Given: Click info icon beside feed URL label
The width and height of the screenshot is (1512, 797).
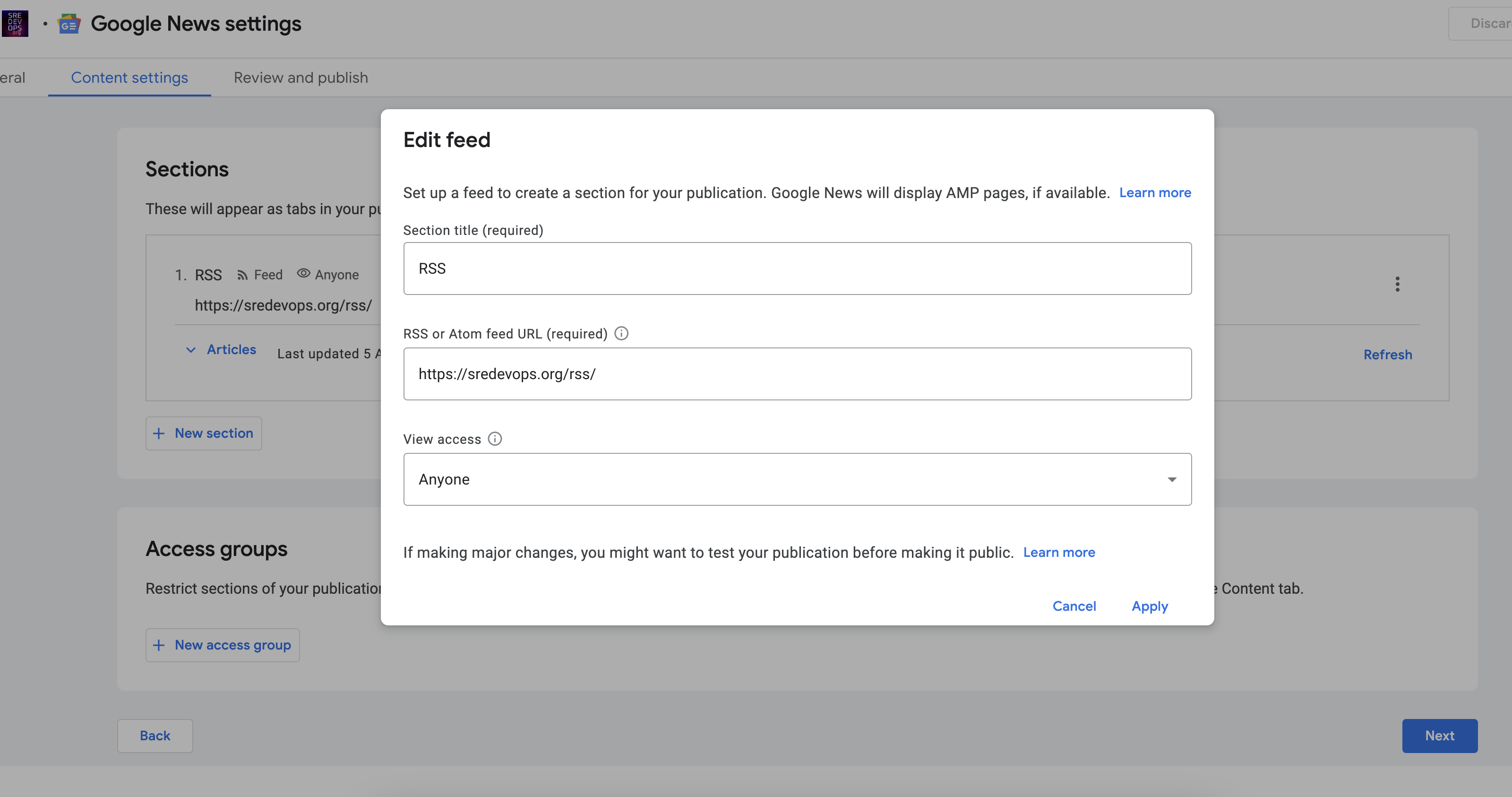Looking at the screenshot, I should pyautogui.click(x=621, y=334).
